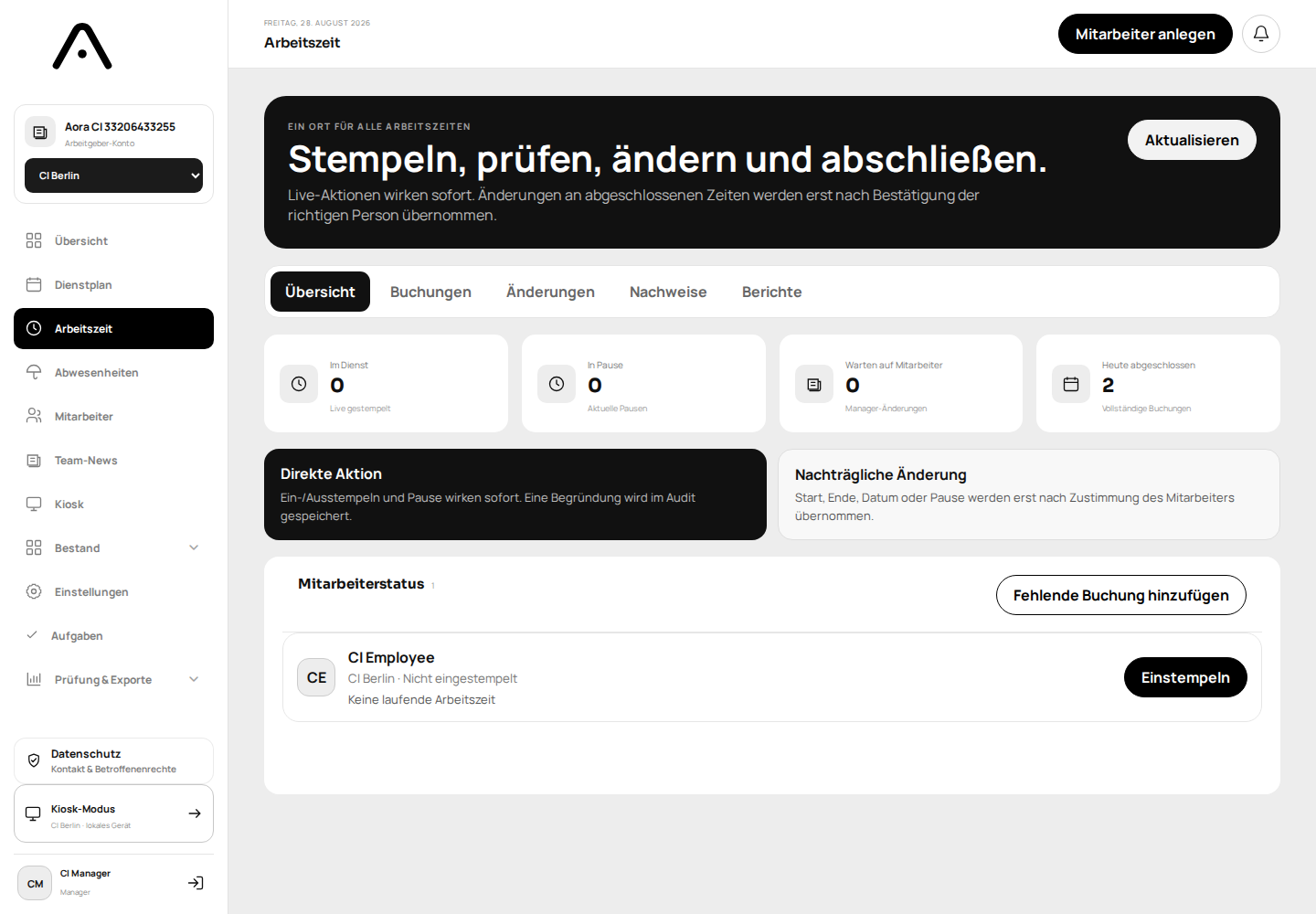Image resolution: width=1316 pixels, height=914 pixels.
Task: Click the CM manager avatar
Action: pyautogui.click(x=35, y=883)
